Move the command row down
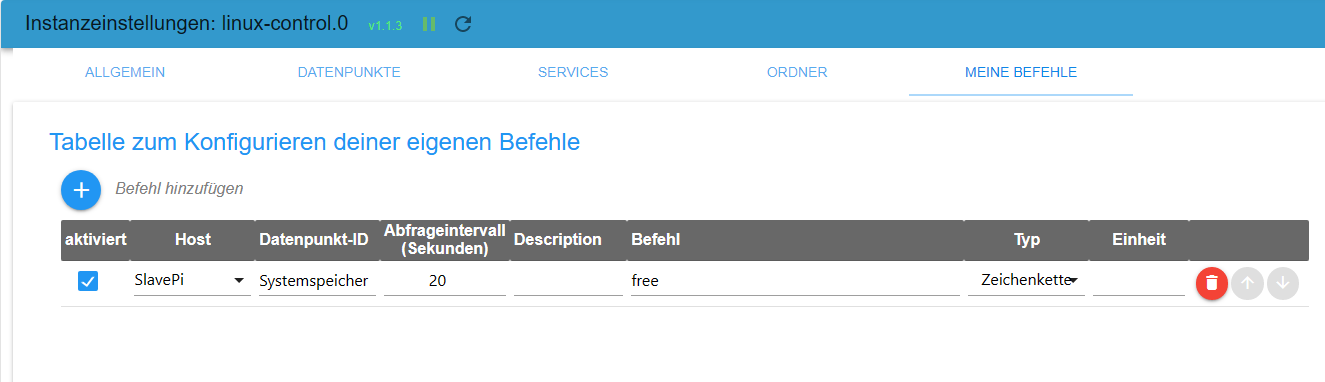 pos(1282,283)
